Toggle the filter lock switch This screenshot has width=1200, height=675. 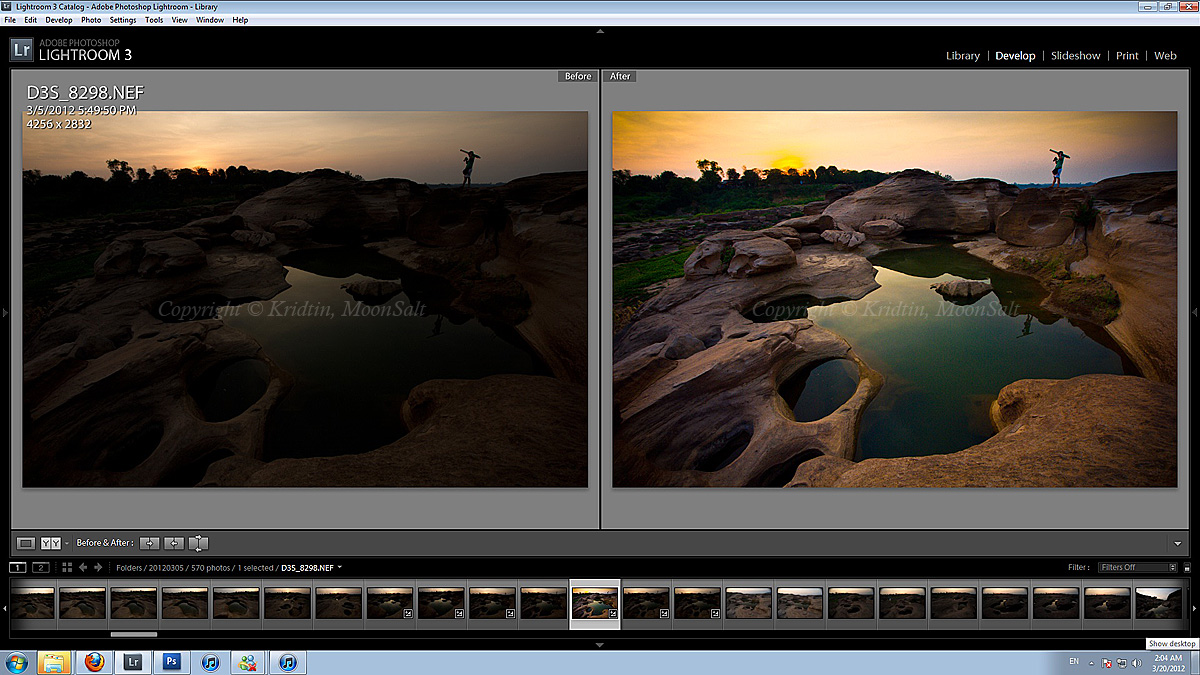[1186, 567]
